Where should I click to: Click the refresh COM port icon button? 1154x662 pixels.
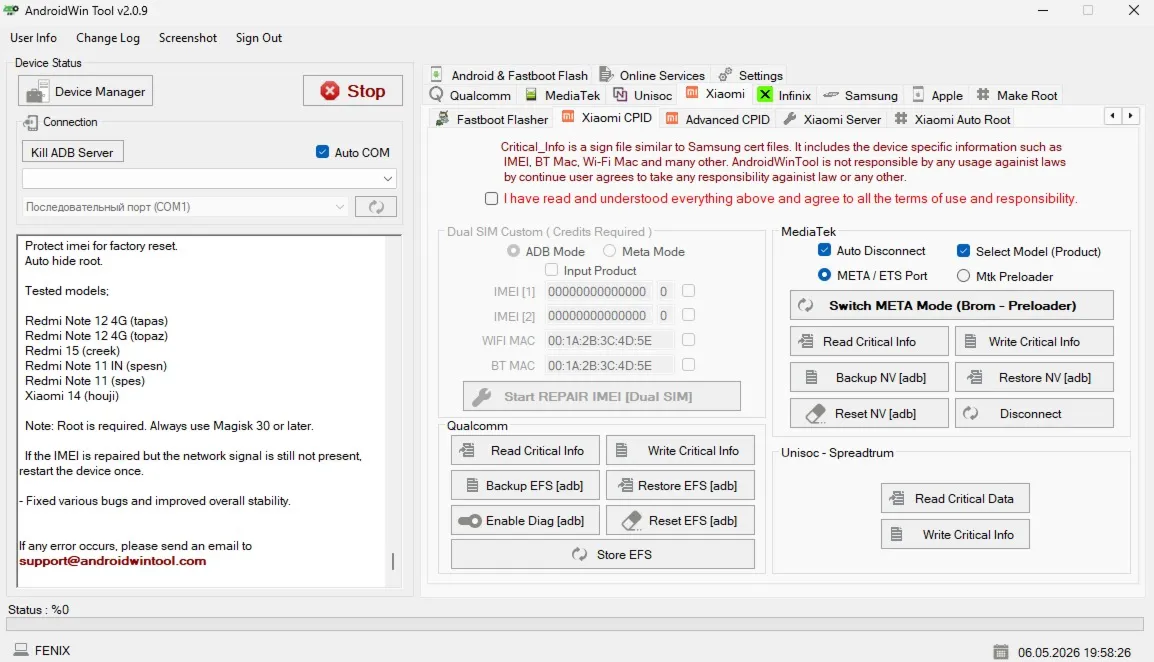pyautogui.click(x=375, y=207)
